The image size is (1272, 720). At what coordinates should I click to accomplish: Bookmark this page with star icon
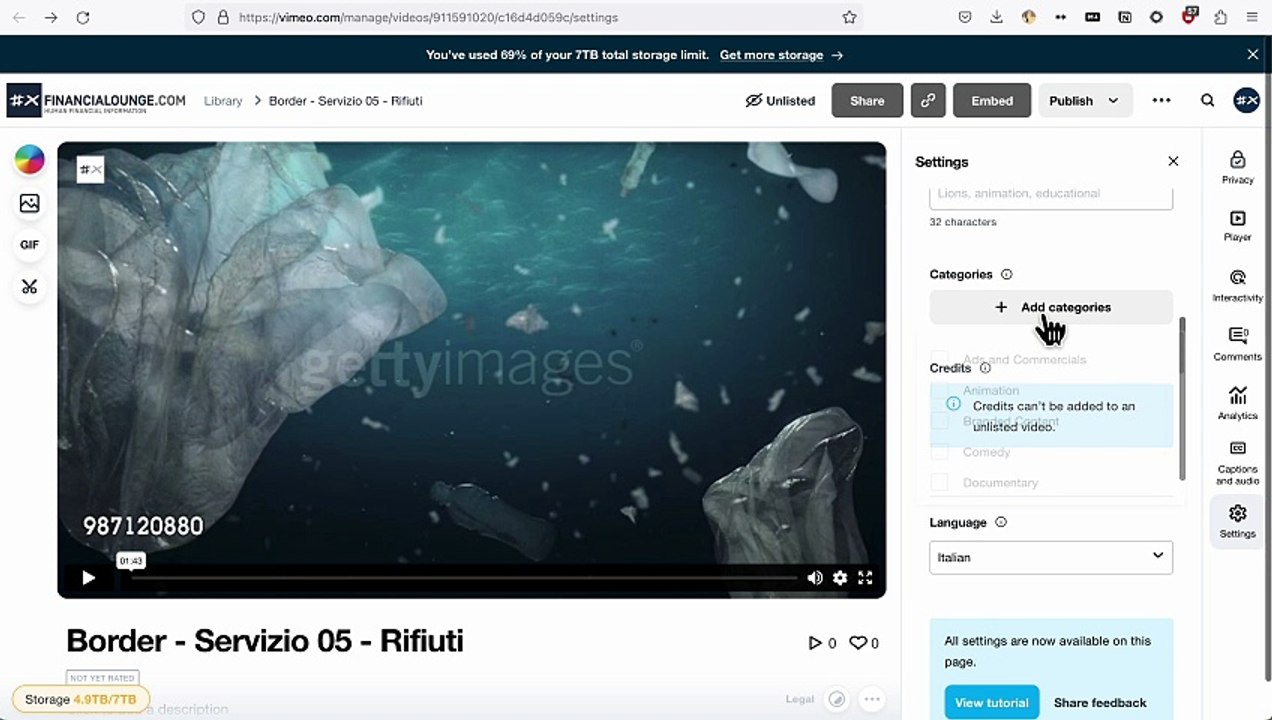[849, 17]
